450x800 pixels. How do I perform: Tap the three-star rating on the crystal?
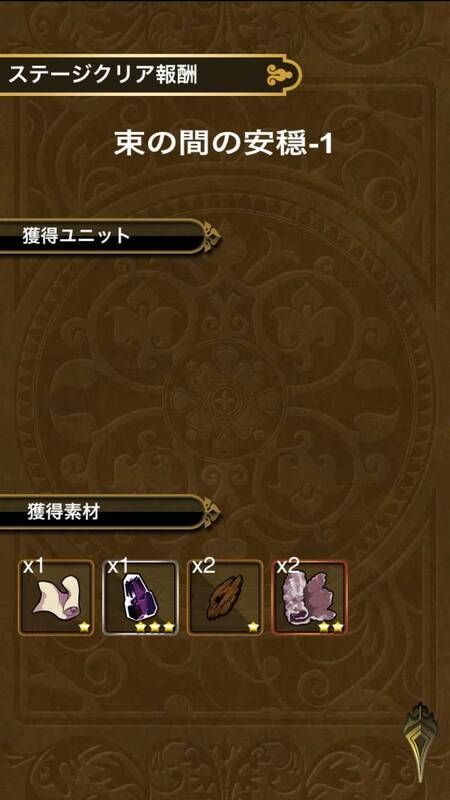pos(155,627)
